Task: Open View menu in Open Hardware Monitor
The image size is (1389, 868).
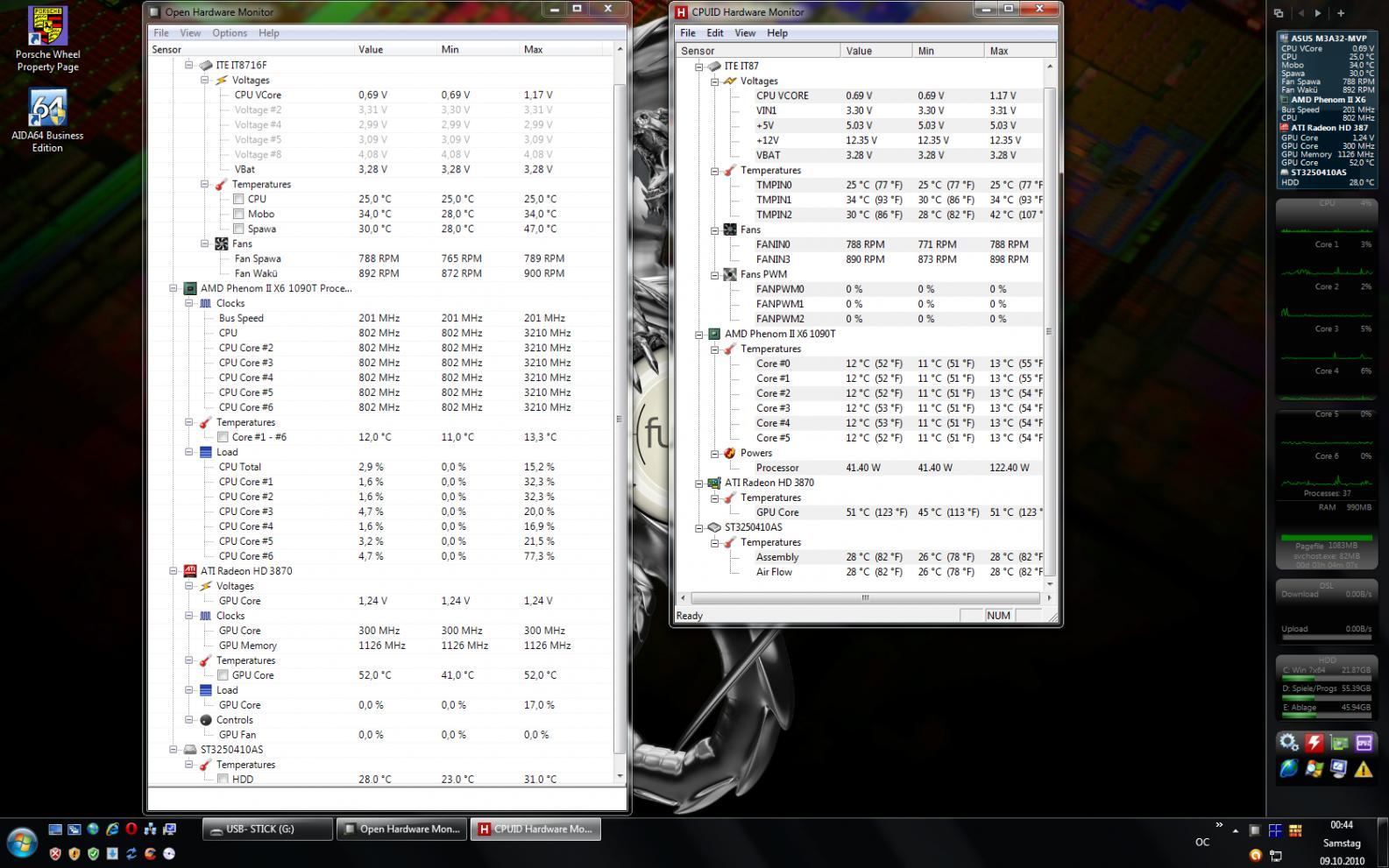Action: pos(190,32)
